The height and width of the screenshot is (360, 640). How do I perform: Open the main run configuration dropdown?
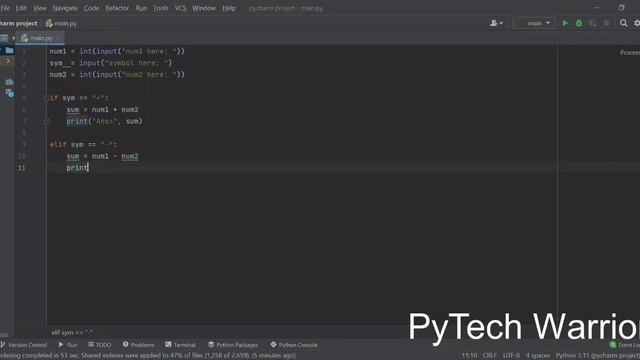click(x=534, y=23)
